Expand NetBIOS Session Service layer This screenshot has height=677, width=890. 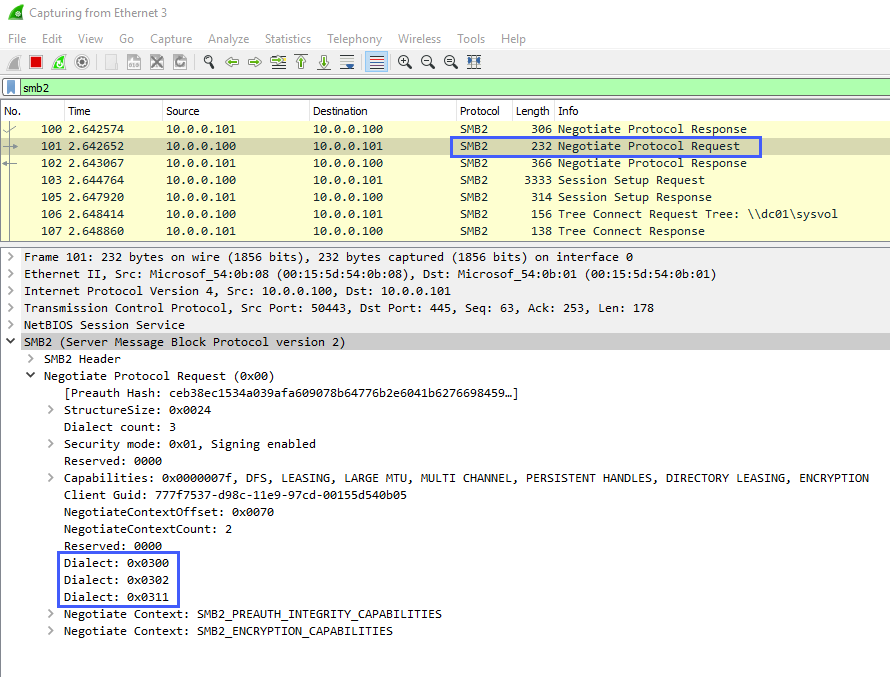click(x=10, y=325)
